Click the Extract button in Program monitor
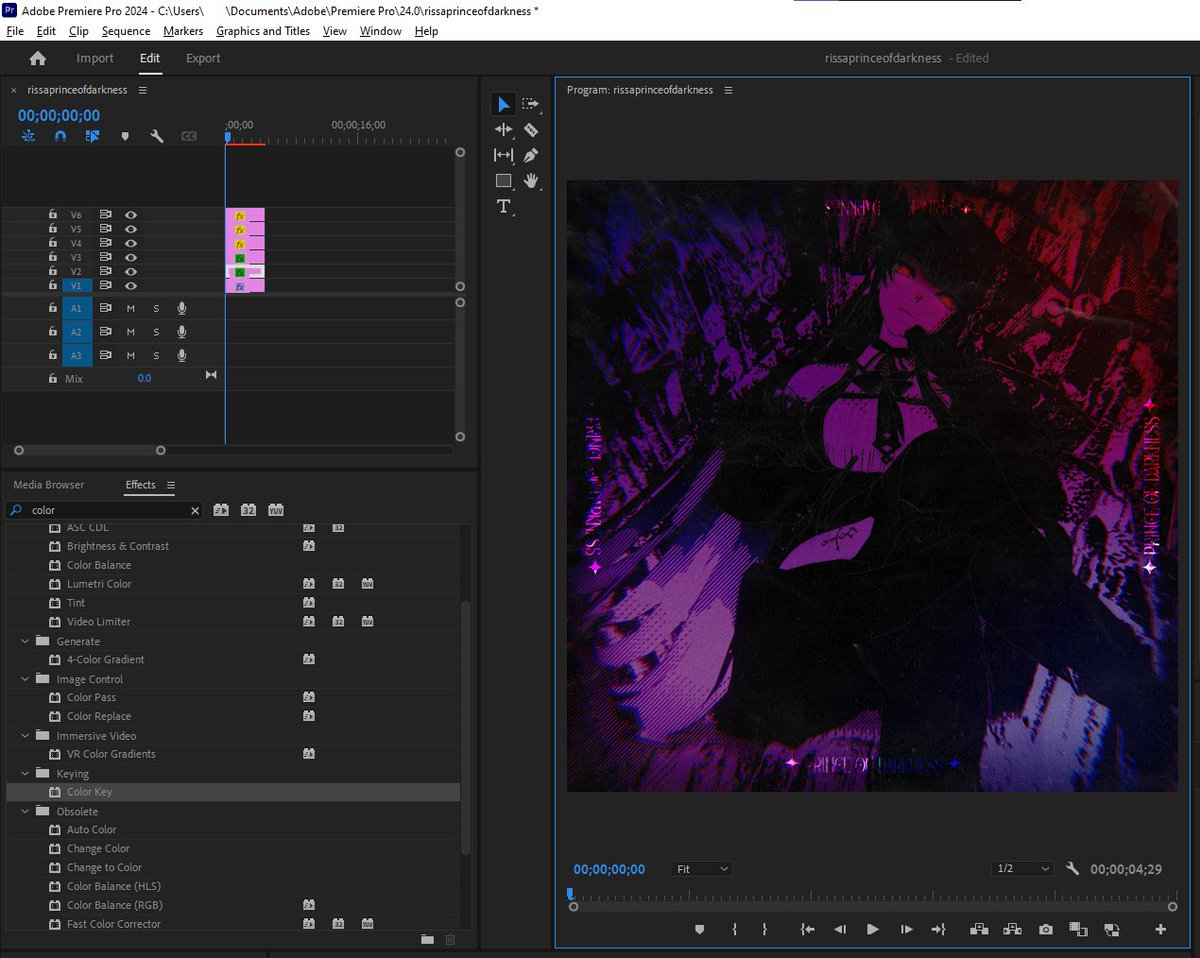Image resolution: width=1200 pixels, height=958 pixels. click(x=1012, y=929)
